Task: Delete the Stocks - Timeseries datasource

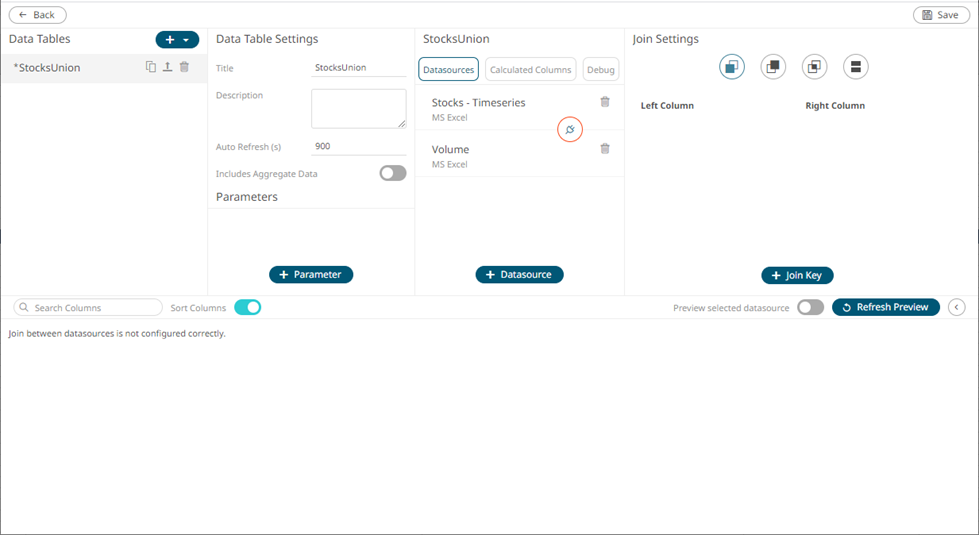Action: coord(605,102)
